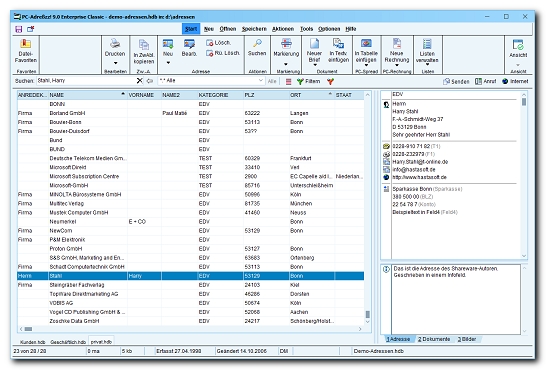Open Listen verwalten icon

tap(427, 44)
